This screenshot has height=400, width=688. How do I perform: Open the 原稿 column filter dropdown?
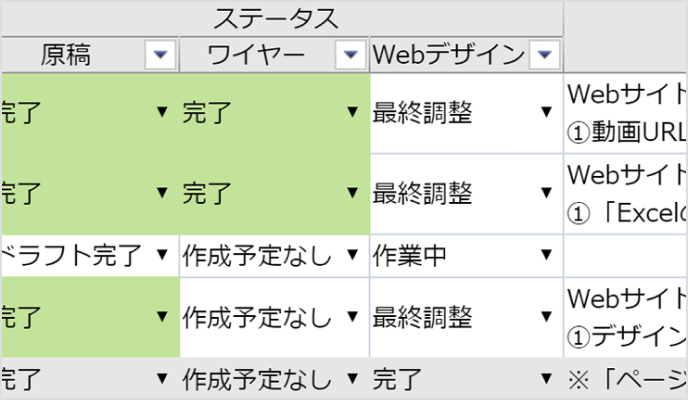coord(160,56)
